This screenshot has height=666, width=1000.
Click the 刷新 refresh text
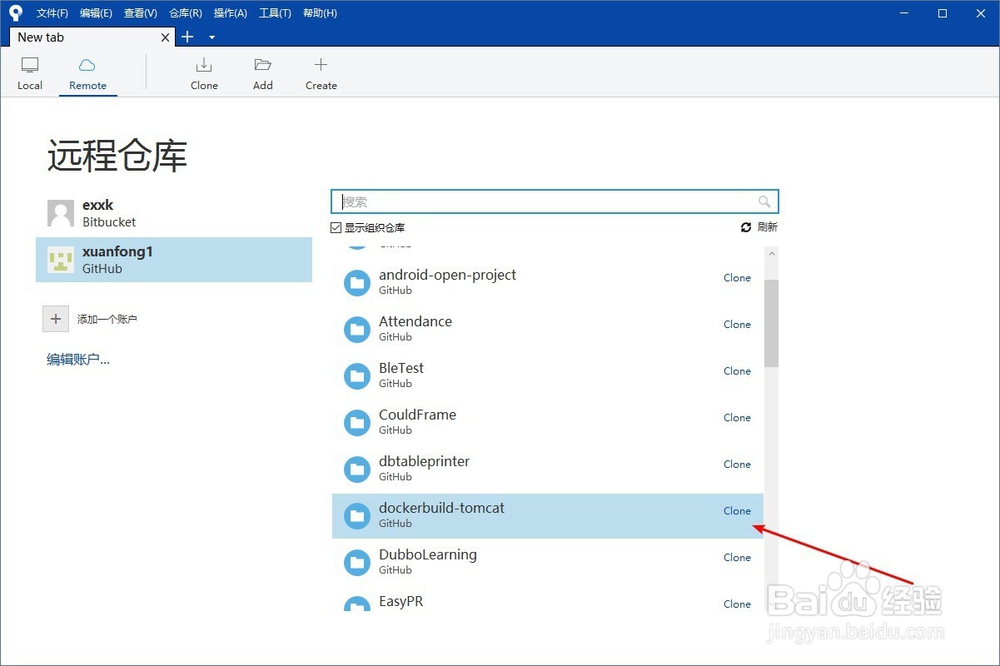click(x=767, y=227)
